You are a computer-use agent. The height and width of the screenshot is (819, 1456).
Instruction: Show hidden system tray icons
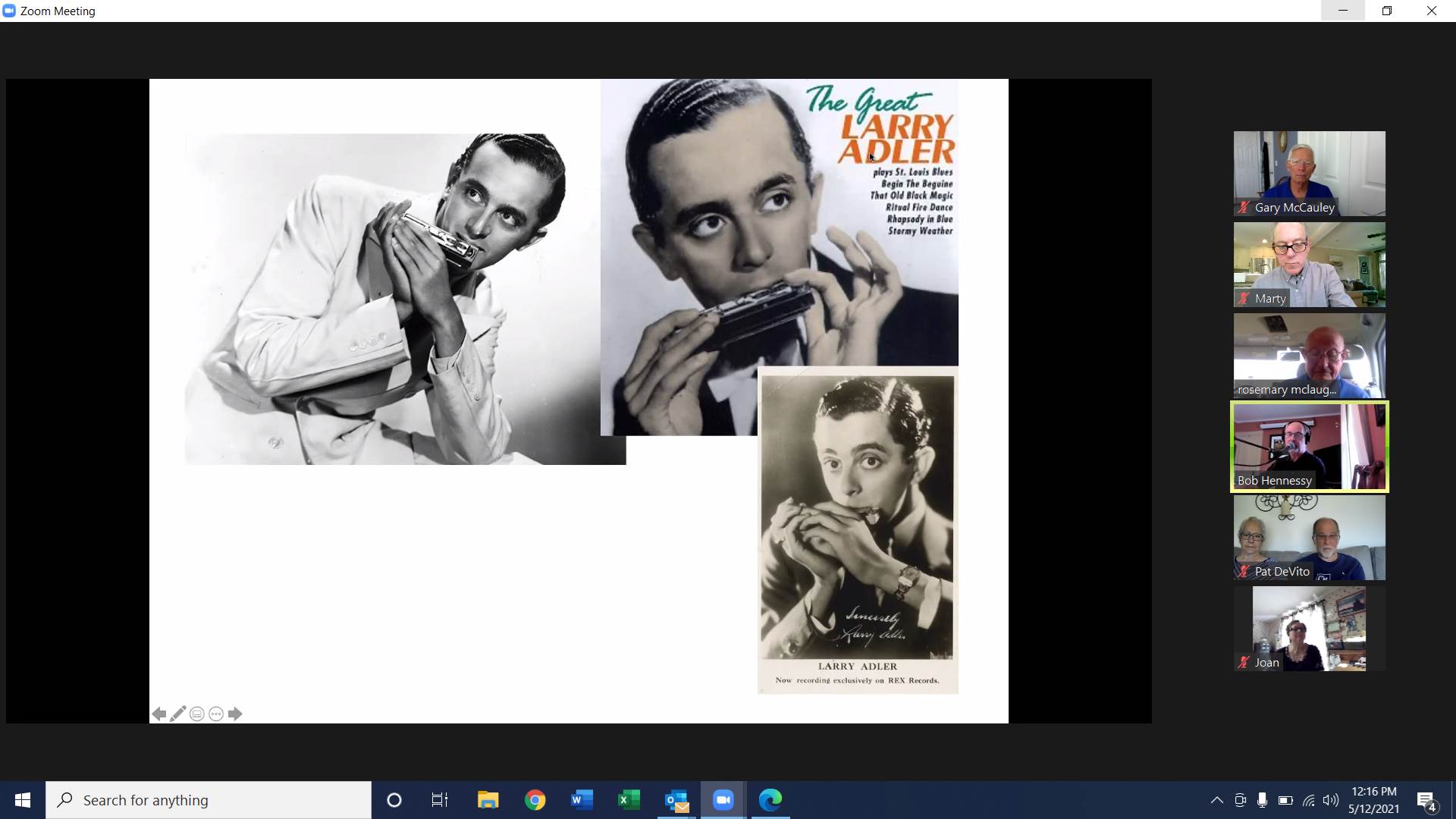(x=1216, y=800)
